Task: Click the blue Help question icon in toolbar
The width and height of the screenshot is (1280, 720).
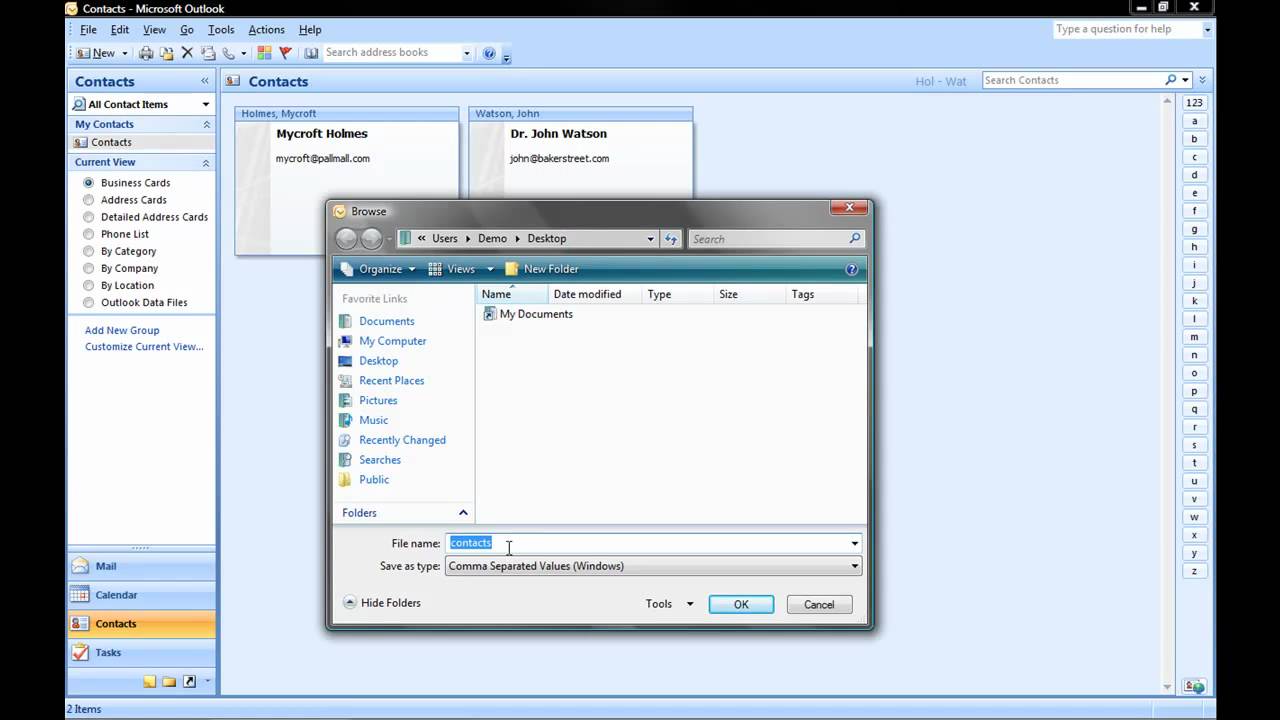Action: click(x=489, y=53)
